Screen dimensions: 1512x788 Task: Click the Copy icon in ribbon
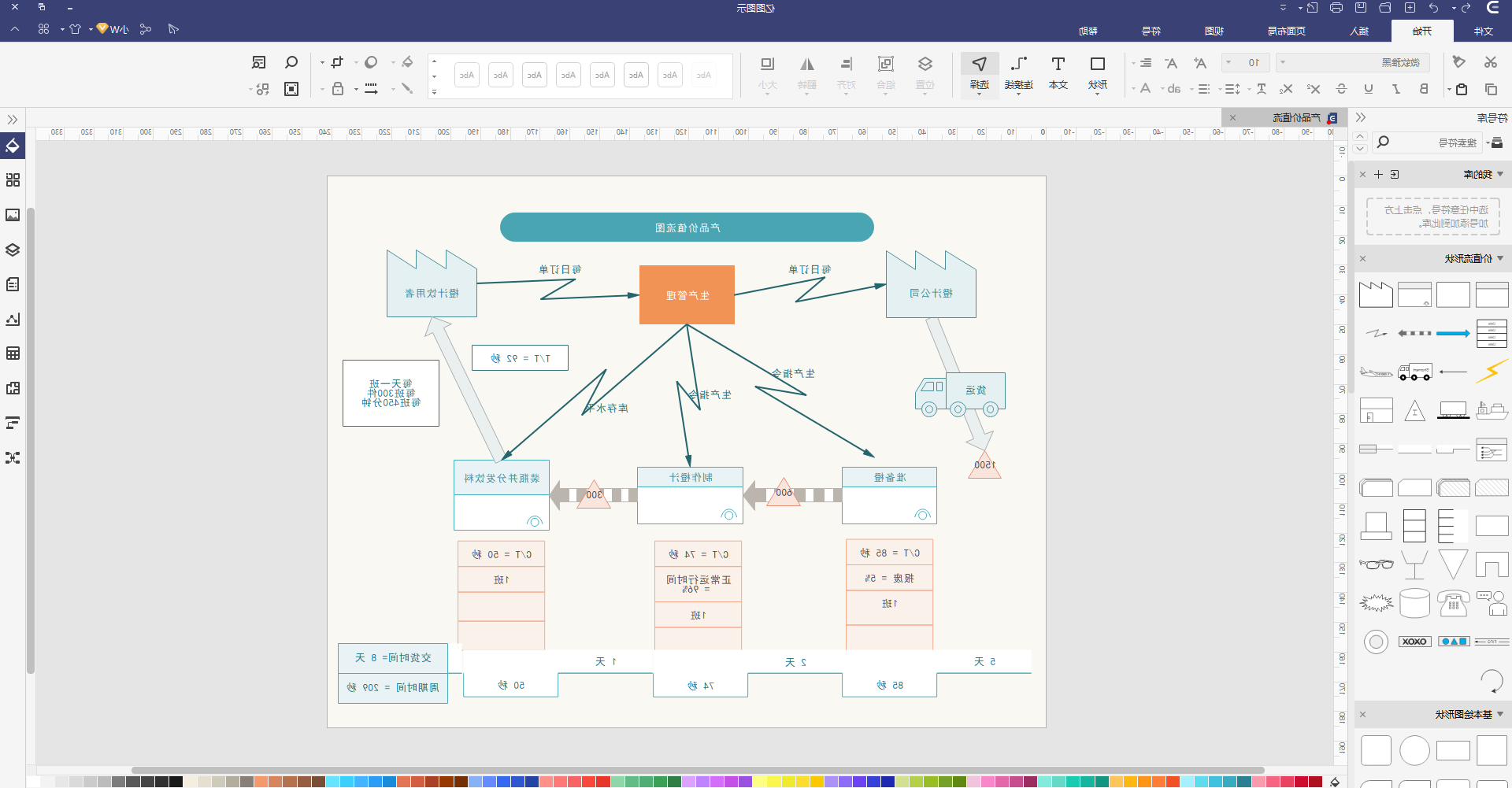coord(1491,89)
